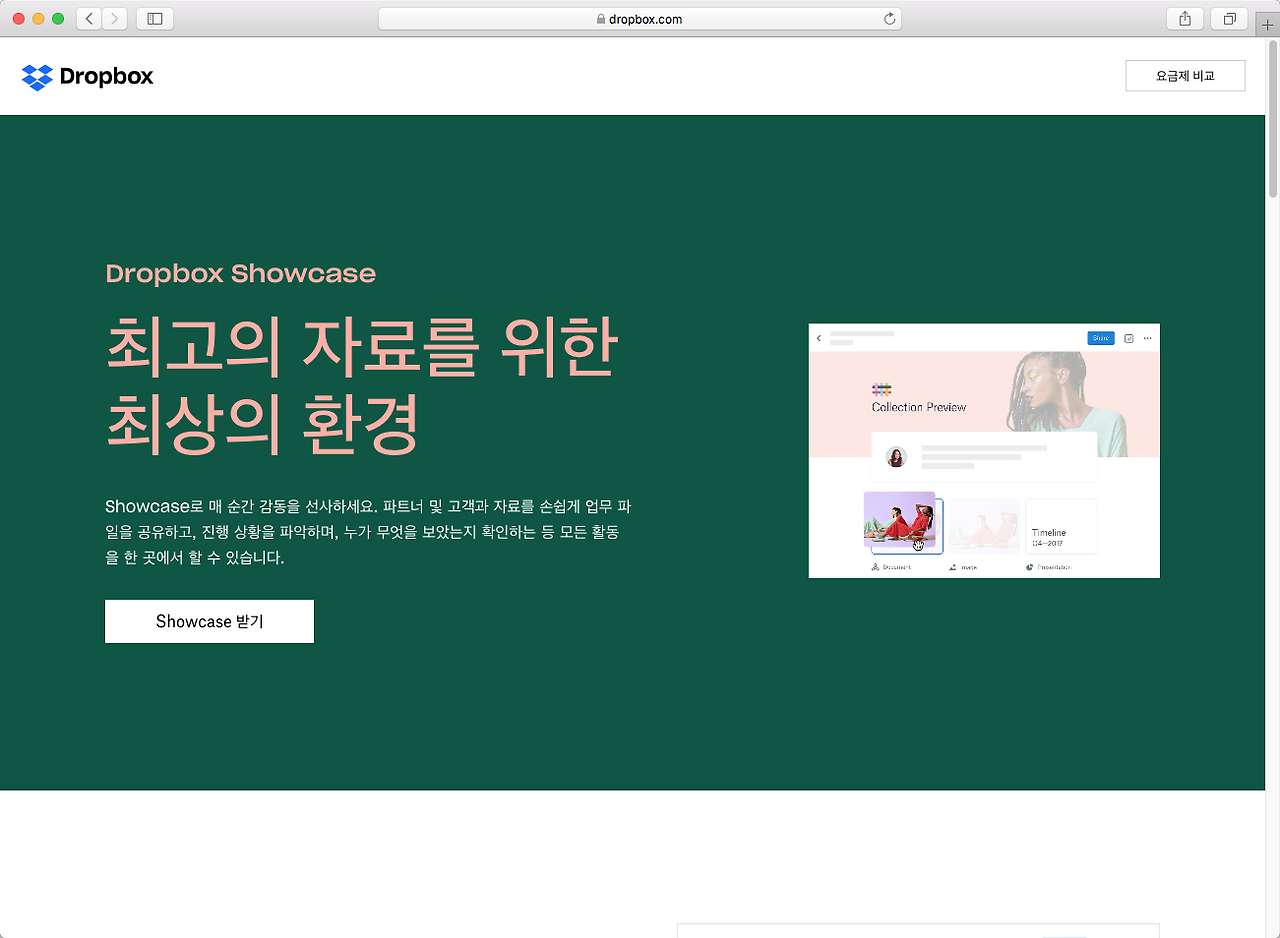Click the red-outfit photo thumbnail in mockup
The image size is (1280, 938).
point(900,520)
